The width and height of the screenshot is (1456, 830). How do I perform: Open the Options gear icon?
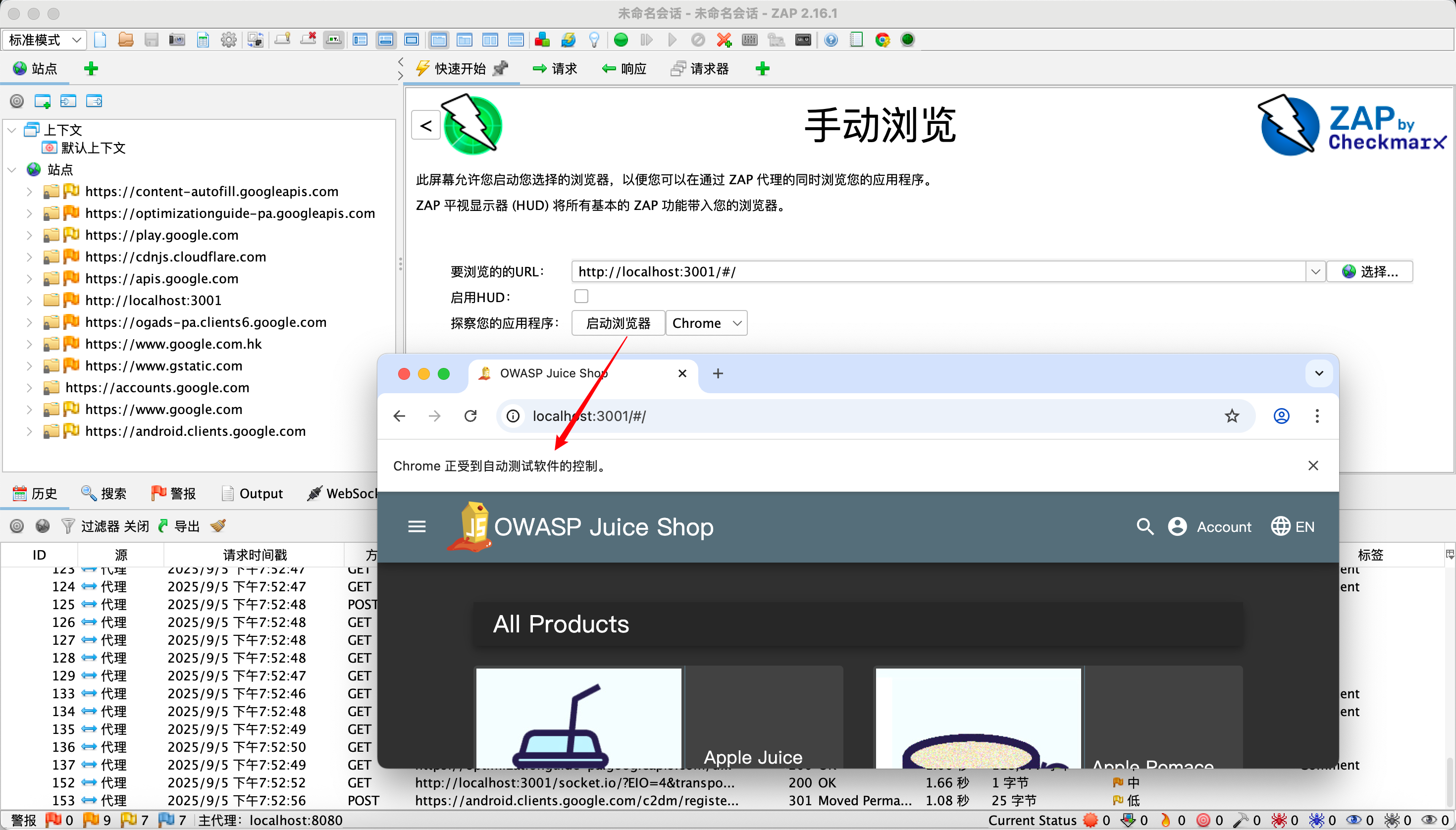click(x=229, y=40)
